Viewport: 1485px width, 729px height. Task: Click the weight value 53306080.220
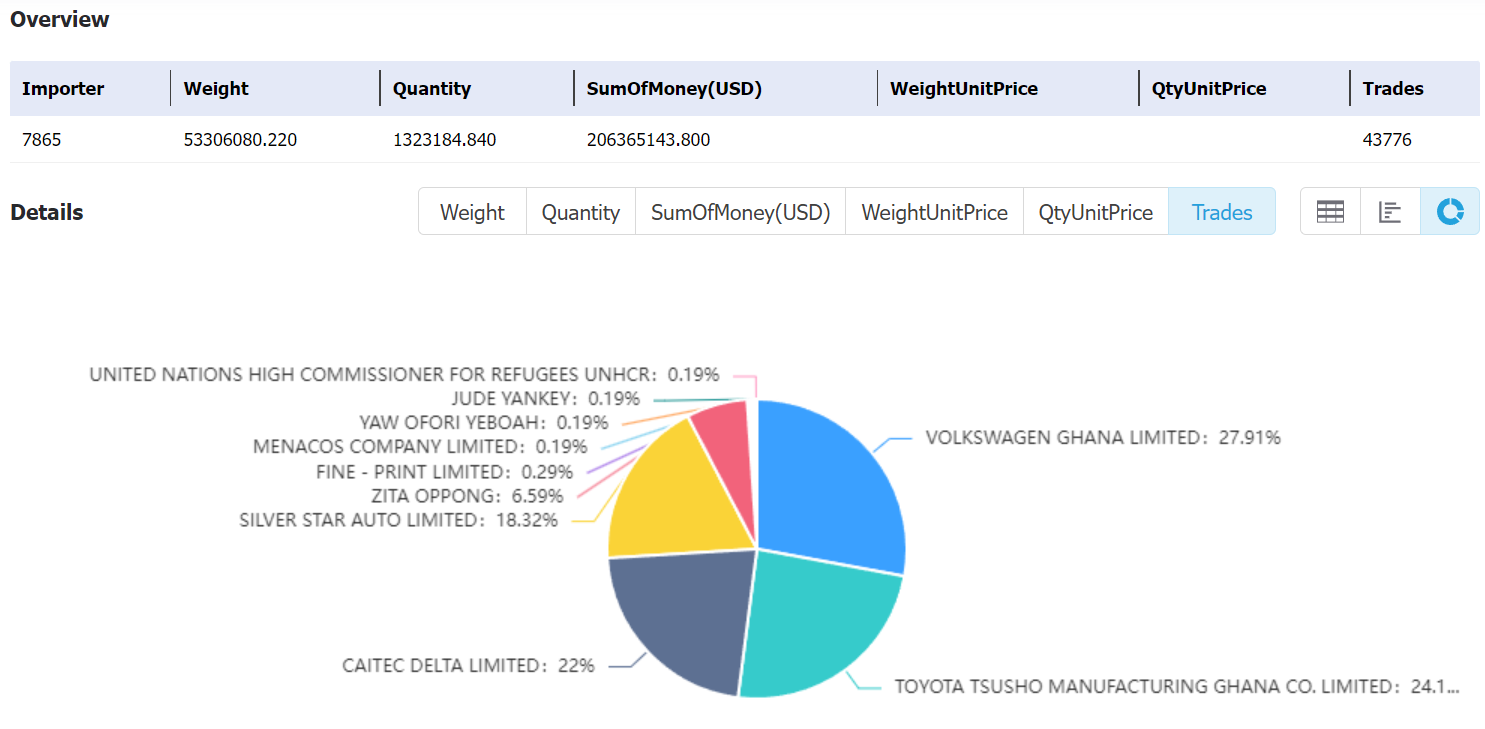pos(240,140)
